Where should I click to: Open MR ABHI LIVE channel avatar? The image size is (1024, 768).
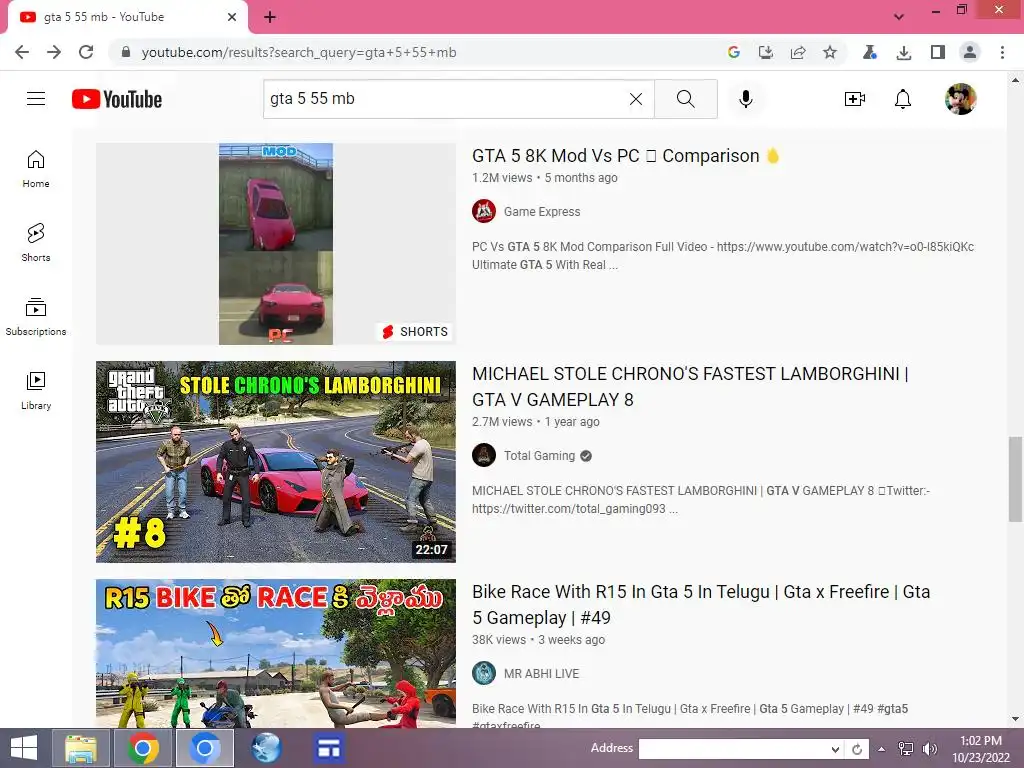tap(484, 673)
